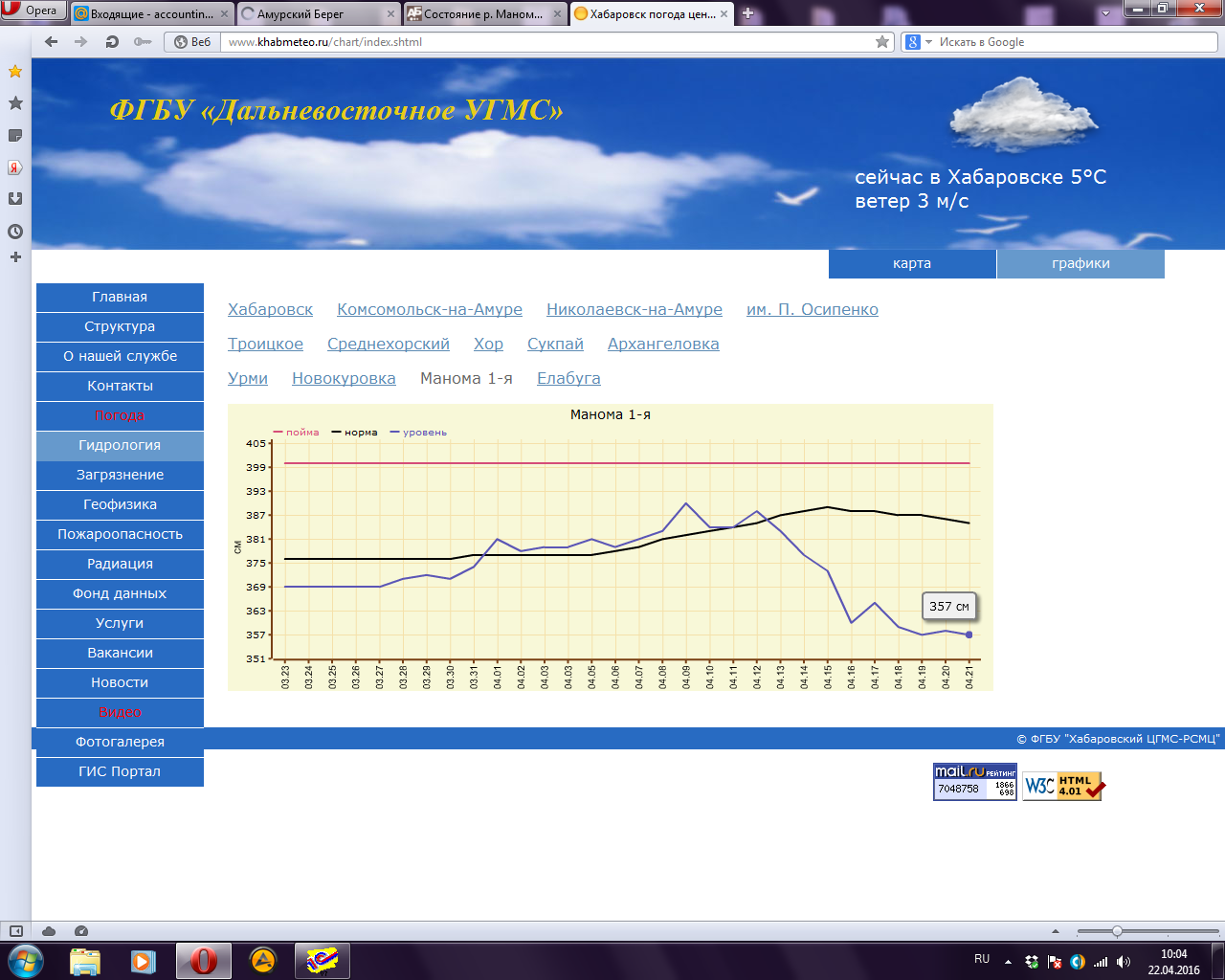Open a new browser tab
The height and width of the screenshot is (980, 1225).
coord(748,13)
